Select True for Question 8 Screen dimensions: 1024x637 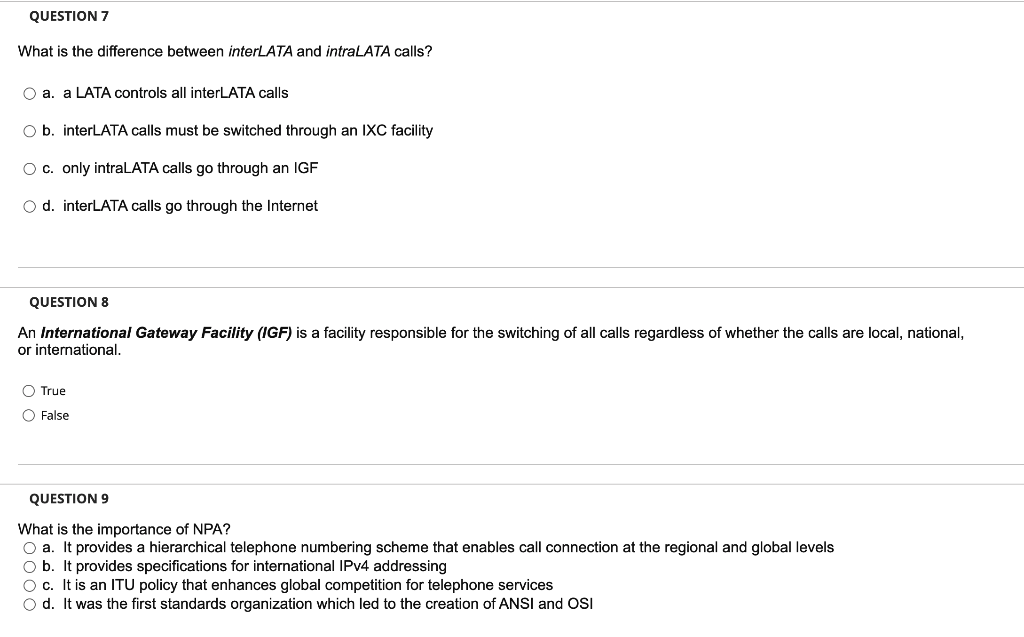[x=27, y=390]
